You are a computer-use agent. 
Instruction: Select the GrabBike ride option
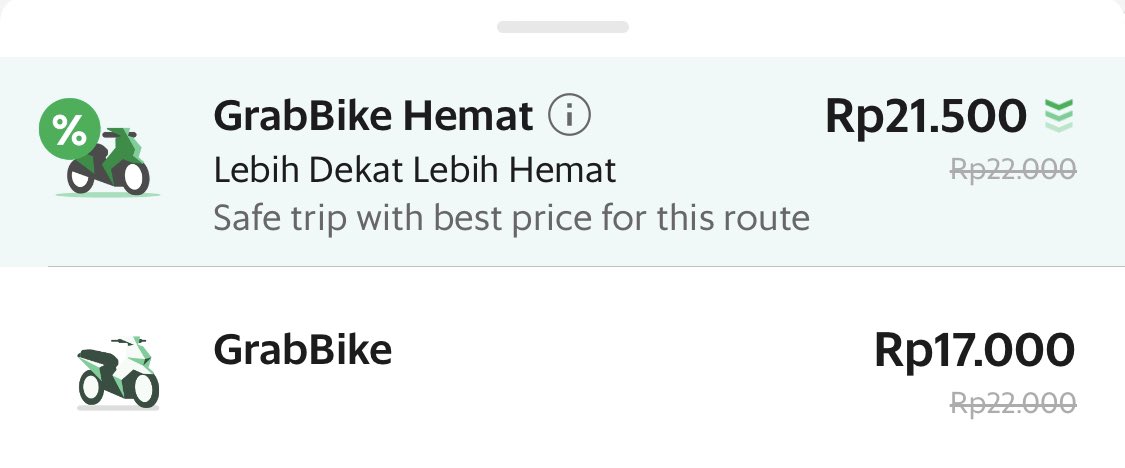coord(562,368)
